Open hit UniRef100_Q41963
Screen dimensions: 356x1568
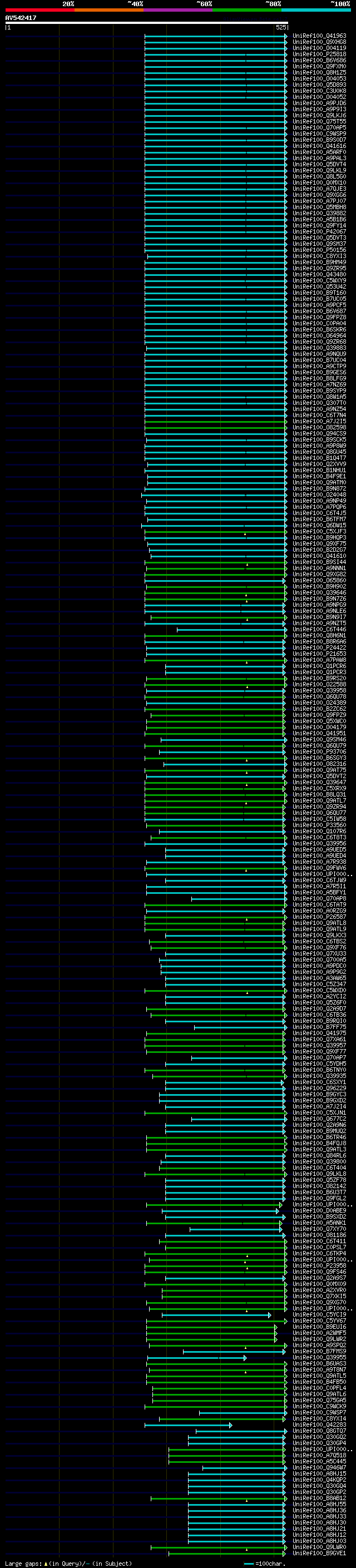coord(319,36)
